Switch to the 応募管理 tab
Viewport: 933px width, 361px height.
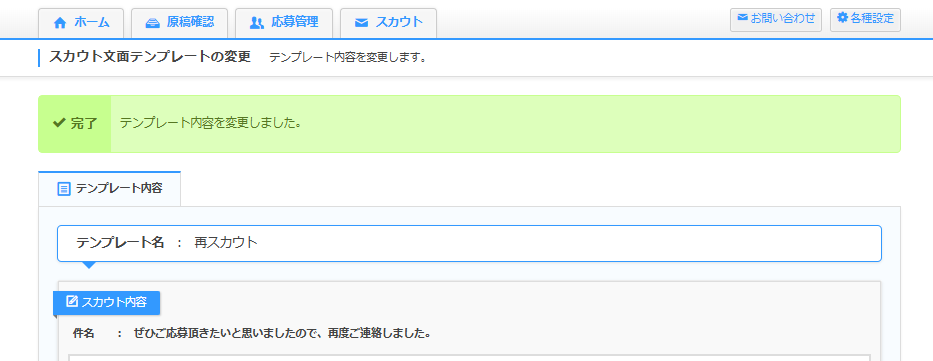284,23
